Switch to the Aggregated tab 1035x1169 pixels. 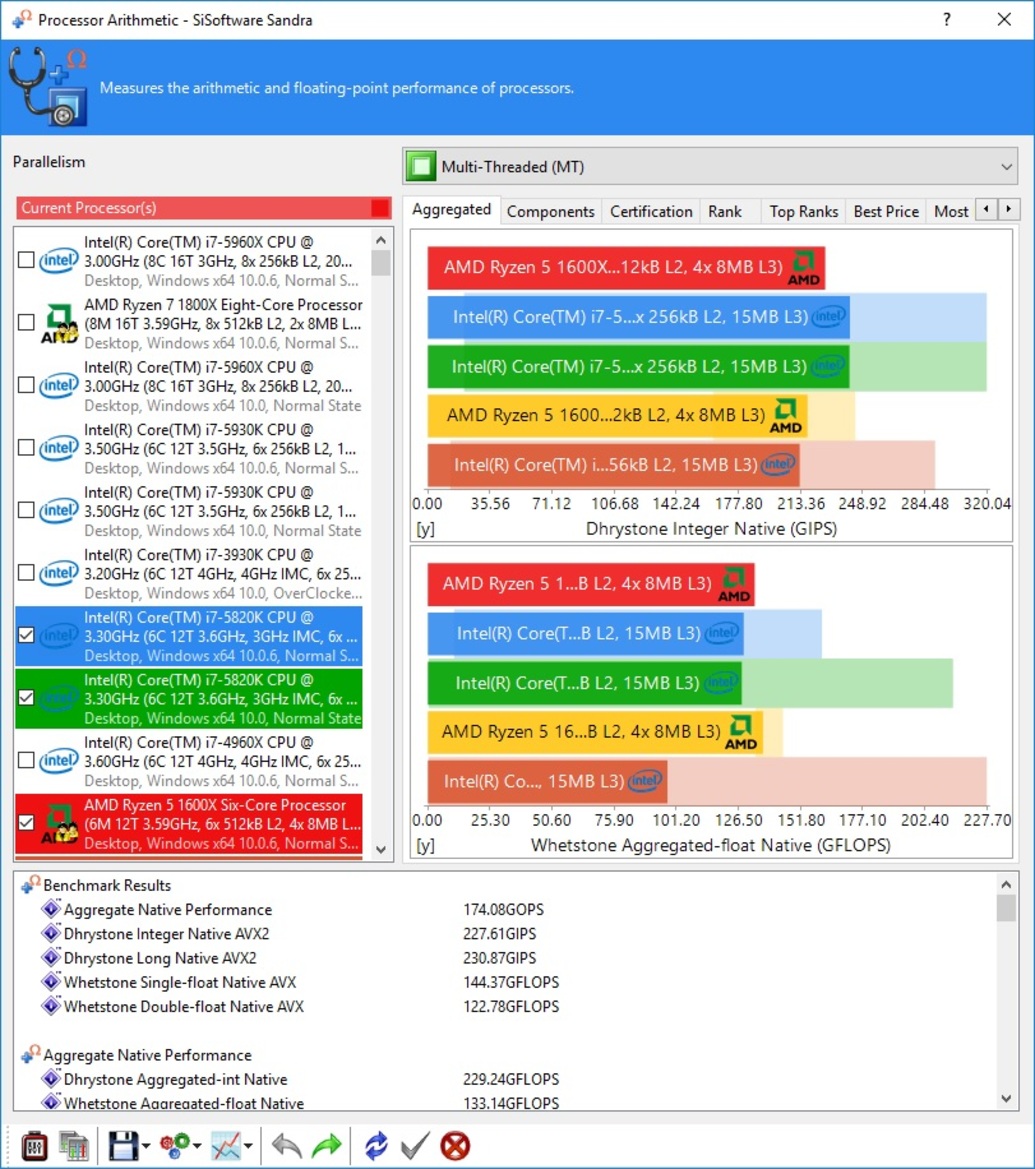tap(451, 209)
